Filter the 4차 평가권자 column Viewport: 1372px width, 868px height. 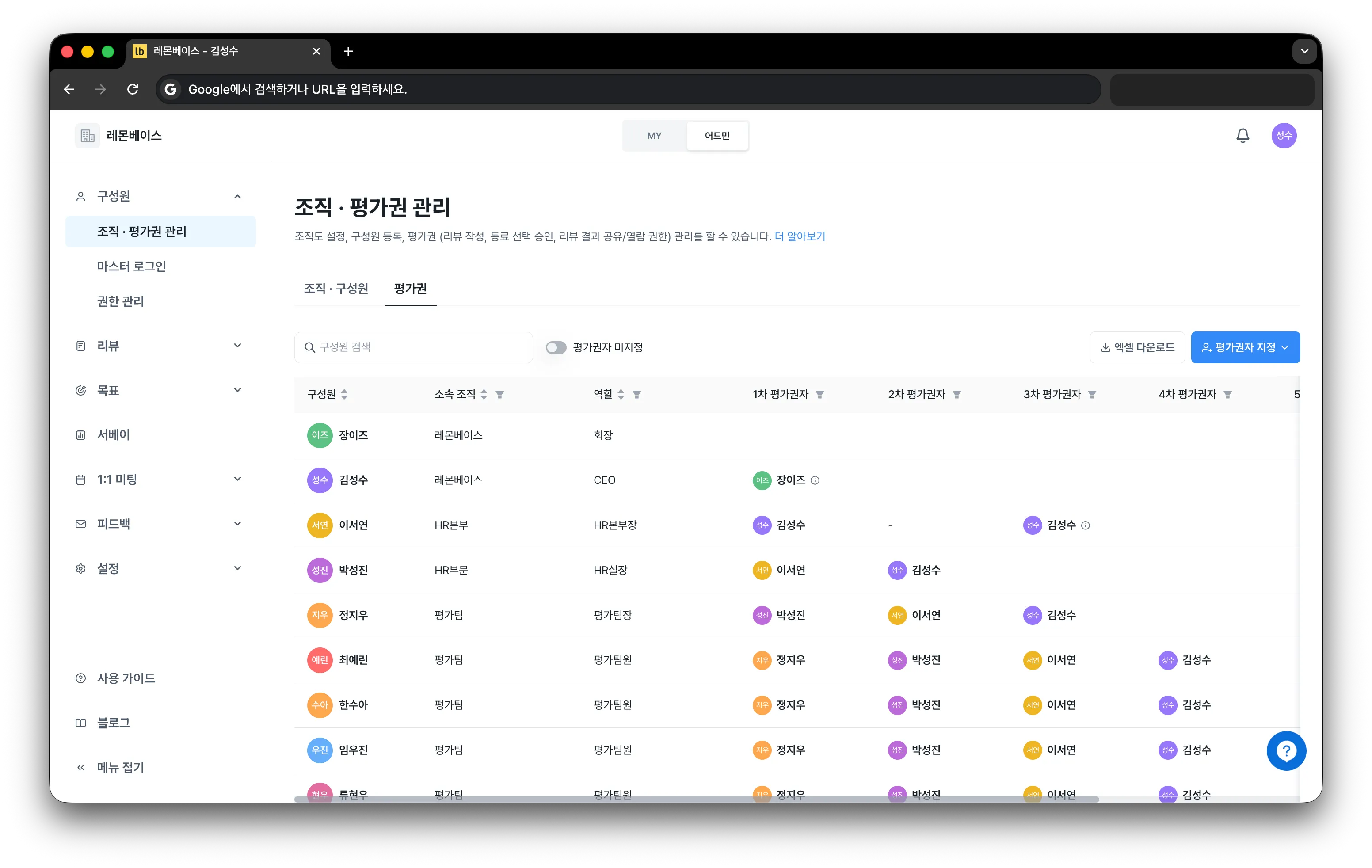coord(1227,394)
